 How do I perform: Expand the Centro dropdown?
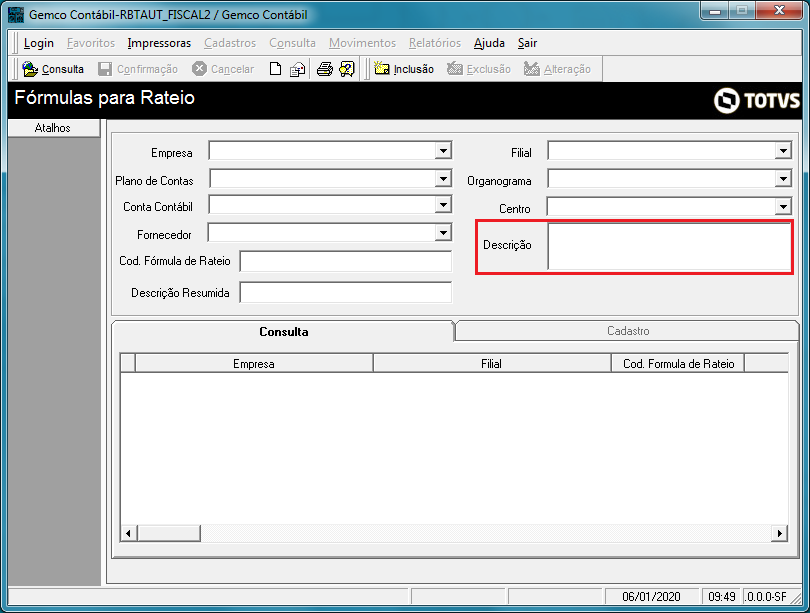pyautogui.click(x=783, y=207)
